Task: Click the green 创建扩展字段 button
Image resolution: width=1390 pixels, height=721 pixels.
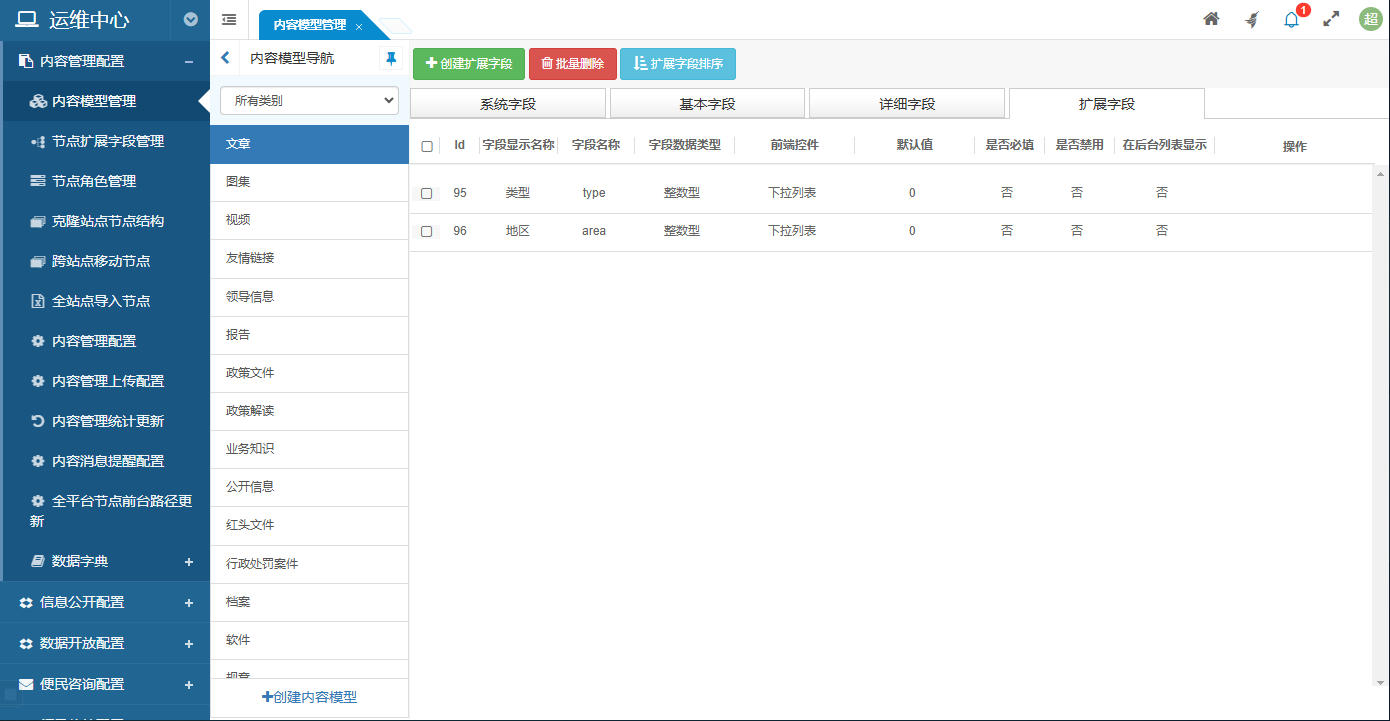Action: coord(468,64)
